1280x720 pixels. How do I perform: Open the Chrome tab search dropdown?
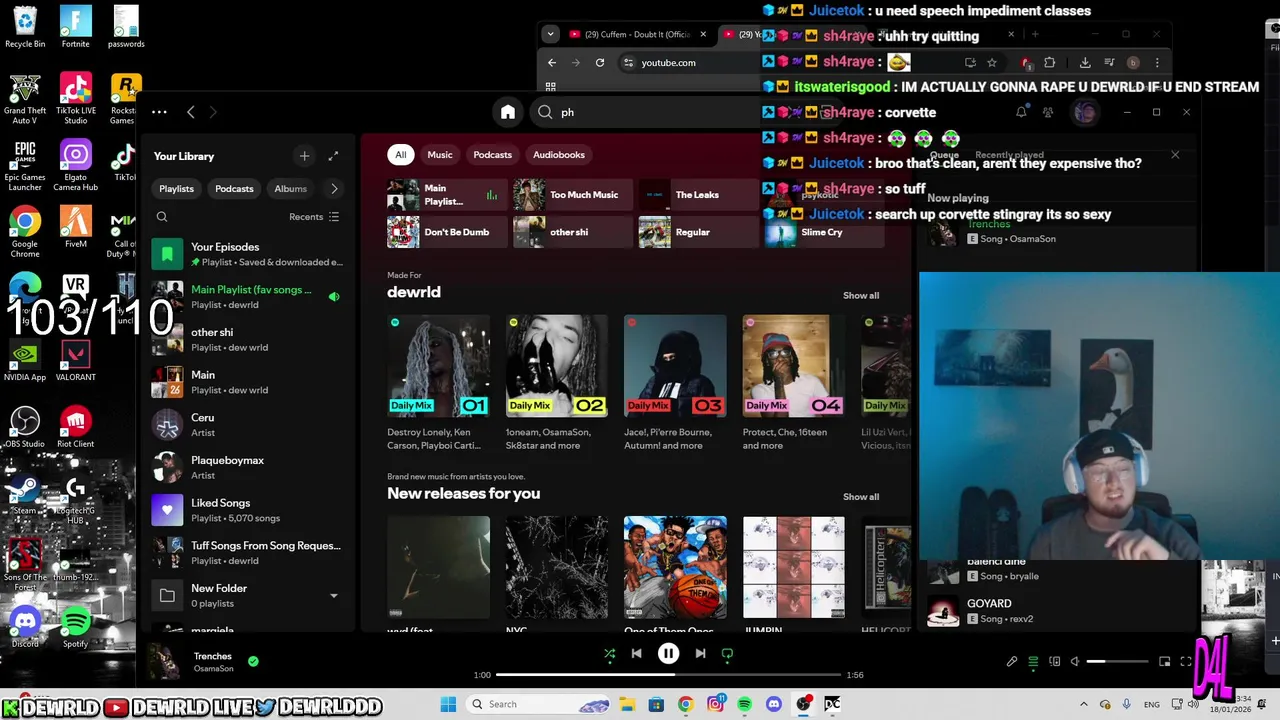point(550,34)
